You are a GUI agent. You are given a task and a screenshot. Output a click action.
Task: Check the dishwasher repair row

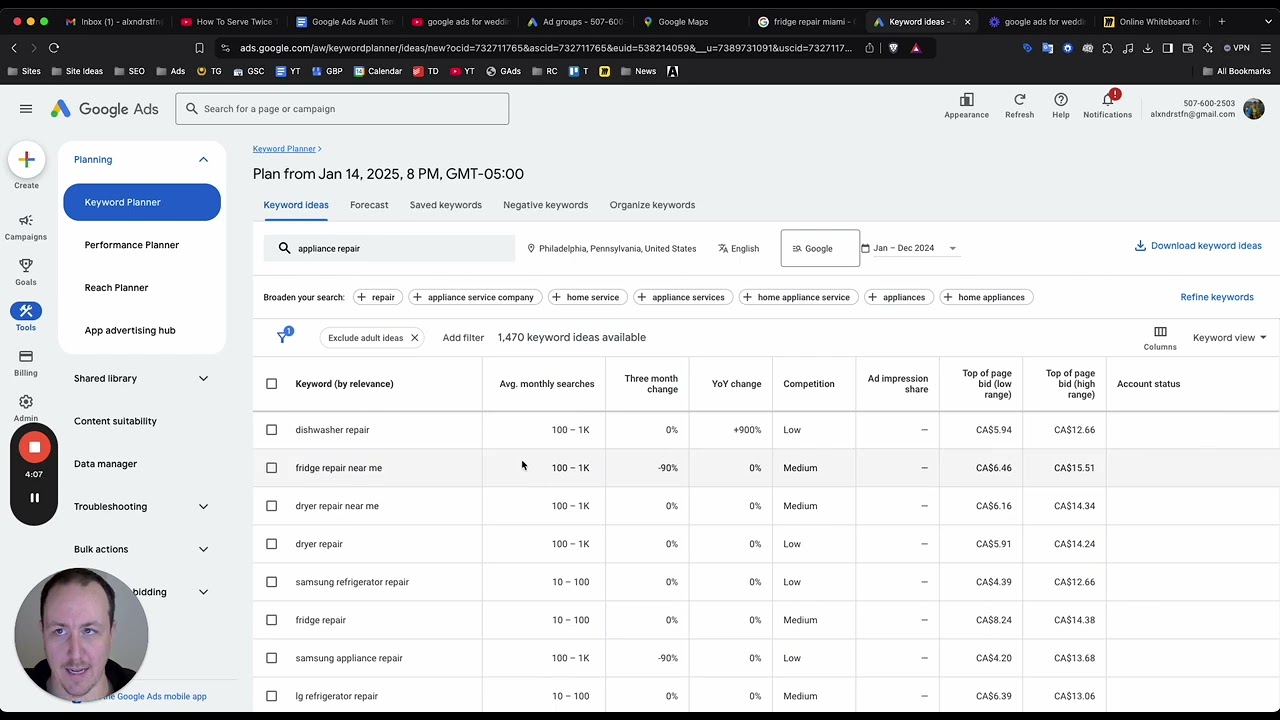[x=271, y=430]
